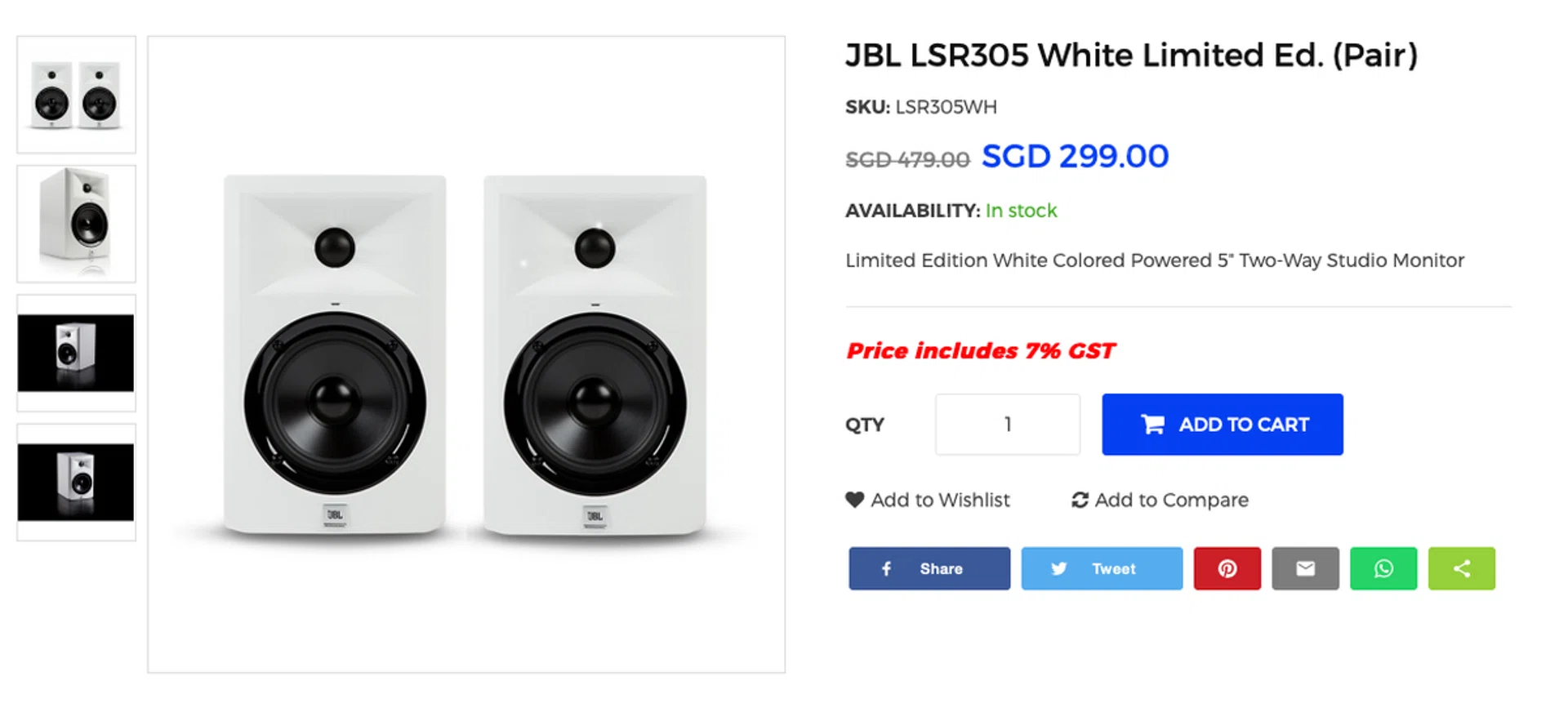Click the Add to Wishlist link
Screen dimensions: 1568x703
(940, 500)
